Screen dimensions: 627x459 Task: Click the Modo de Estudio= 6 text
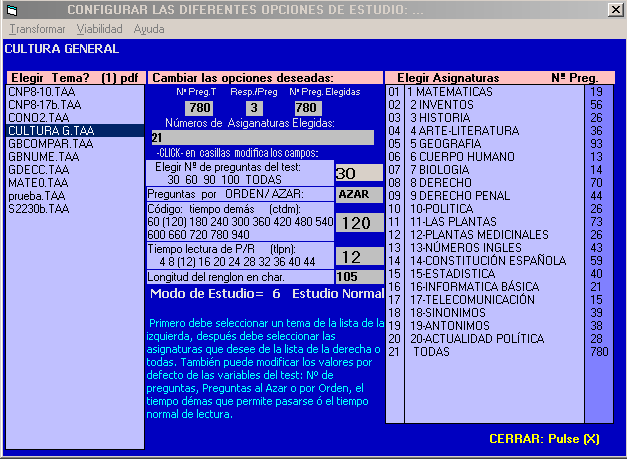click(x=215, y=294)
